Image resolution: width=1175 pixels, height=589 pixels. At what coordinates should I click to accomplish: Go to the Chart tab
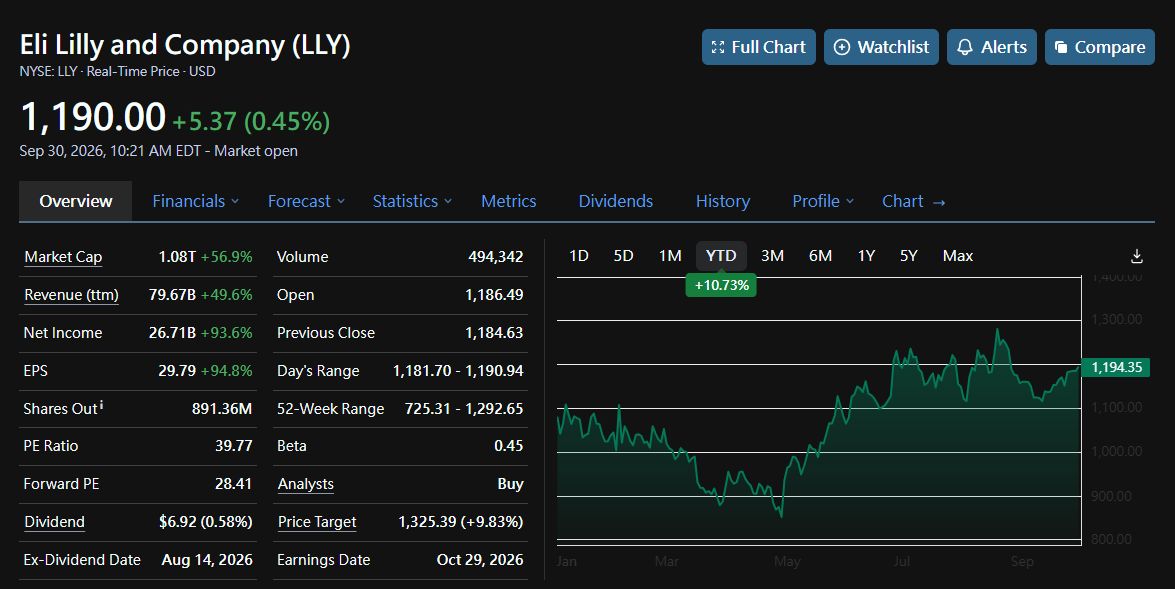913,202
